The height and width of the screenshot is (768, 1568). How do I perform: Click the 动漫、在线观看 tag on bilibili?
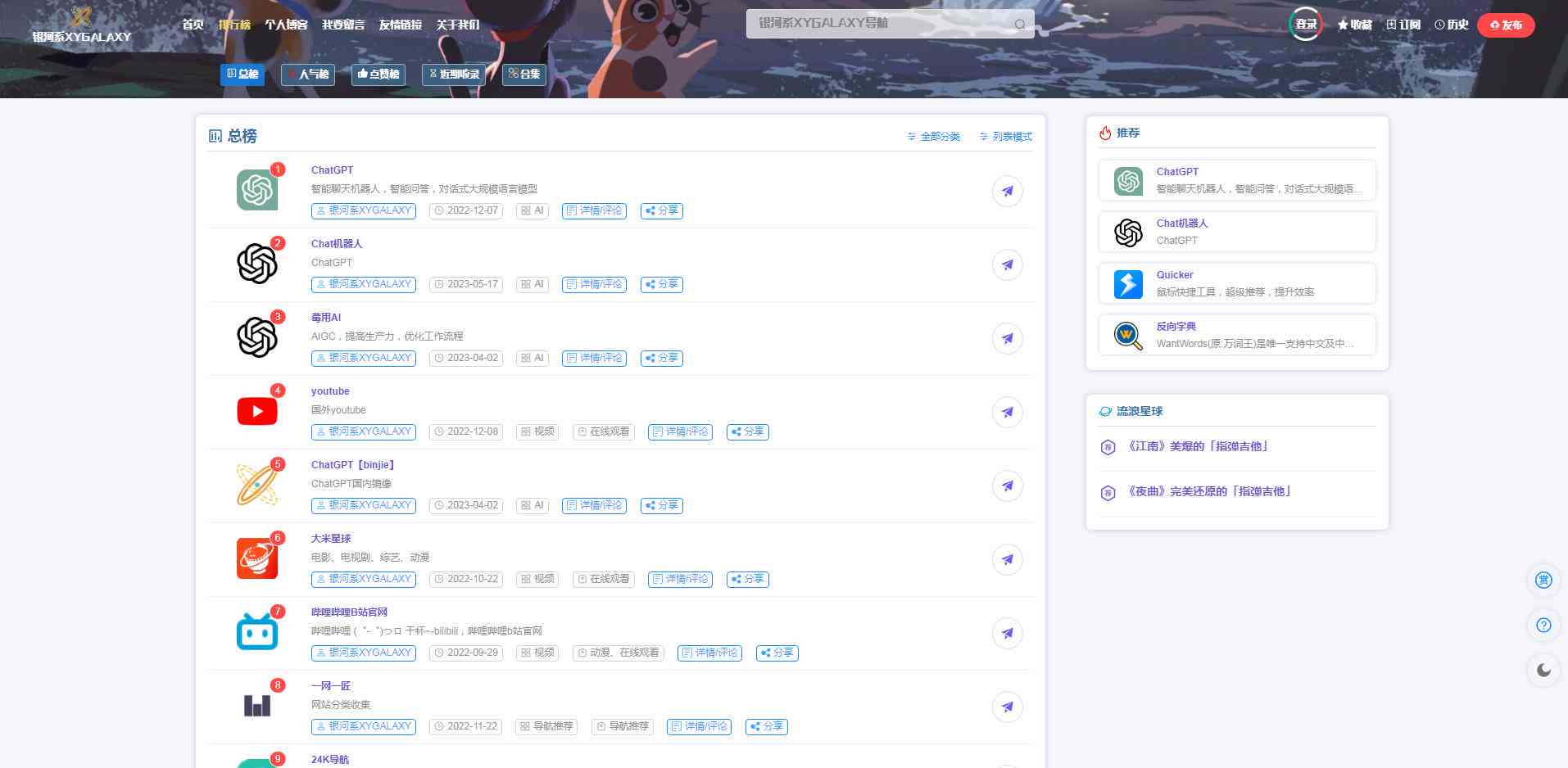[619, 653]
